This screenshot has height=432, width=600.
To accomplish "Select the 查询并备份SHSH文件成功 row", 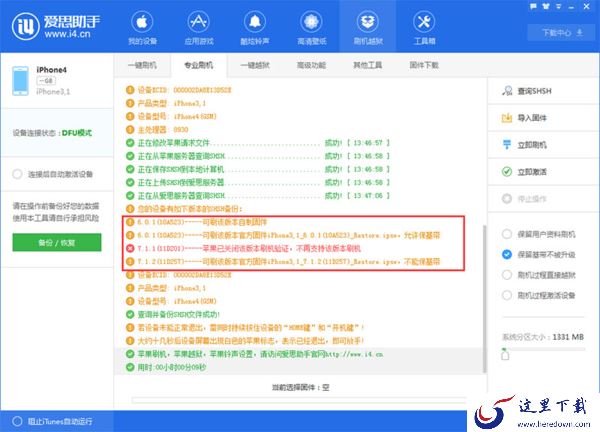I will [173, 315].
